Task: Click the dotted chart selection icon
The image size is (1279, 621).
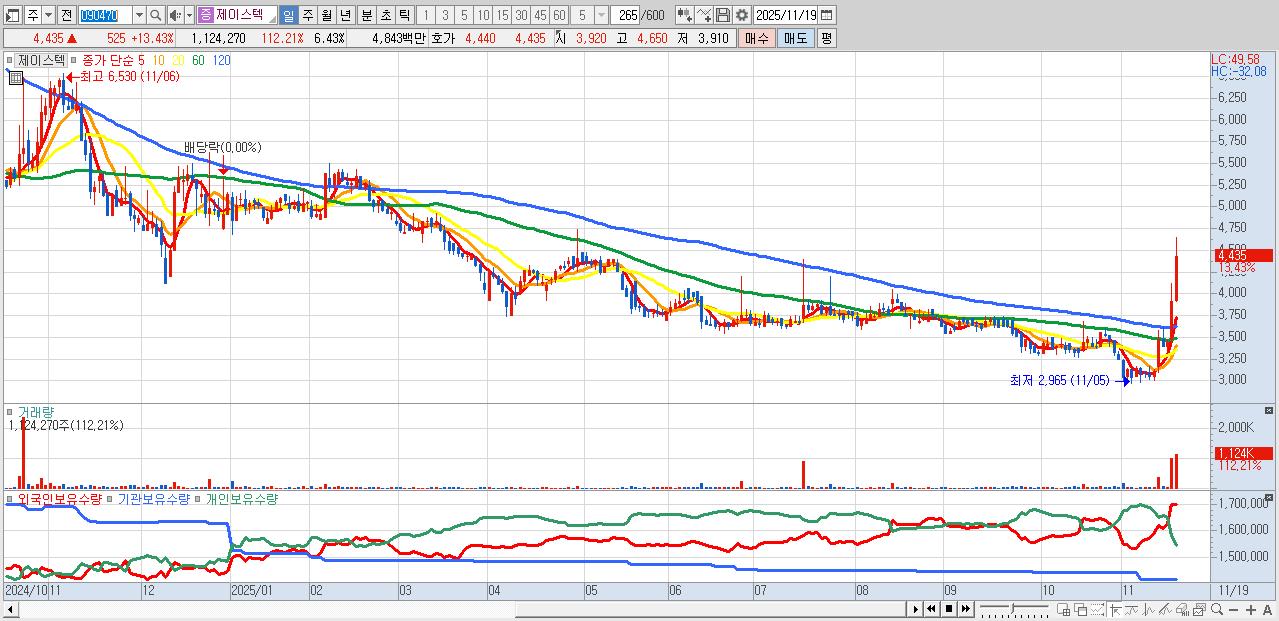Action: click(x=1099, y=609)
